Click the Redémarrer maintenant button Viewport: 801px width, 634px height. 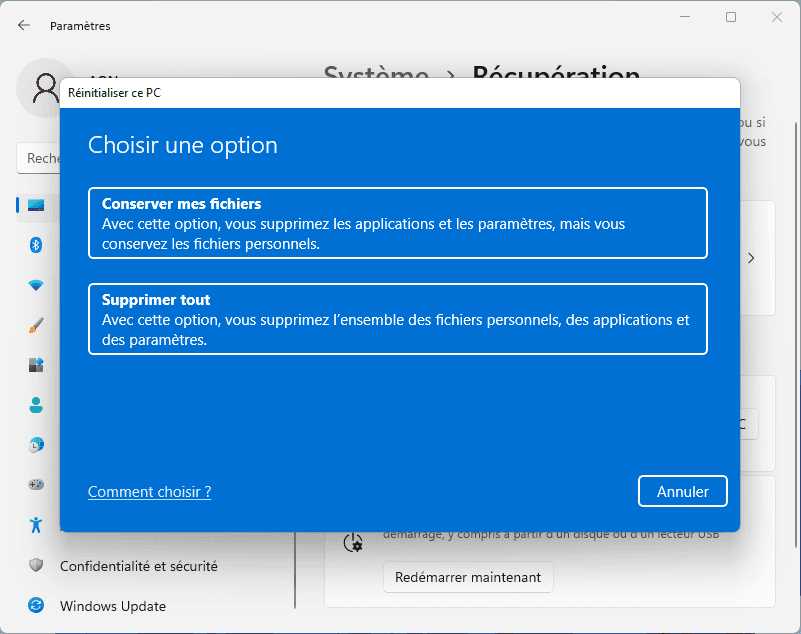468,577
